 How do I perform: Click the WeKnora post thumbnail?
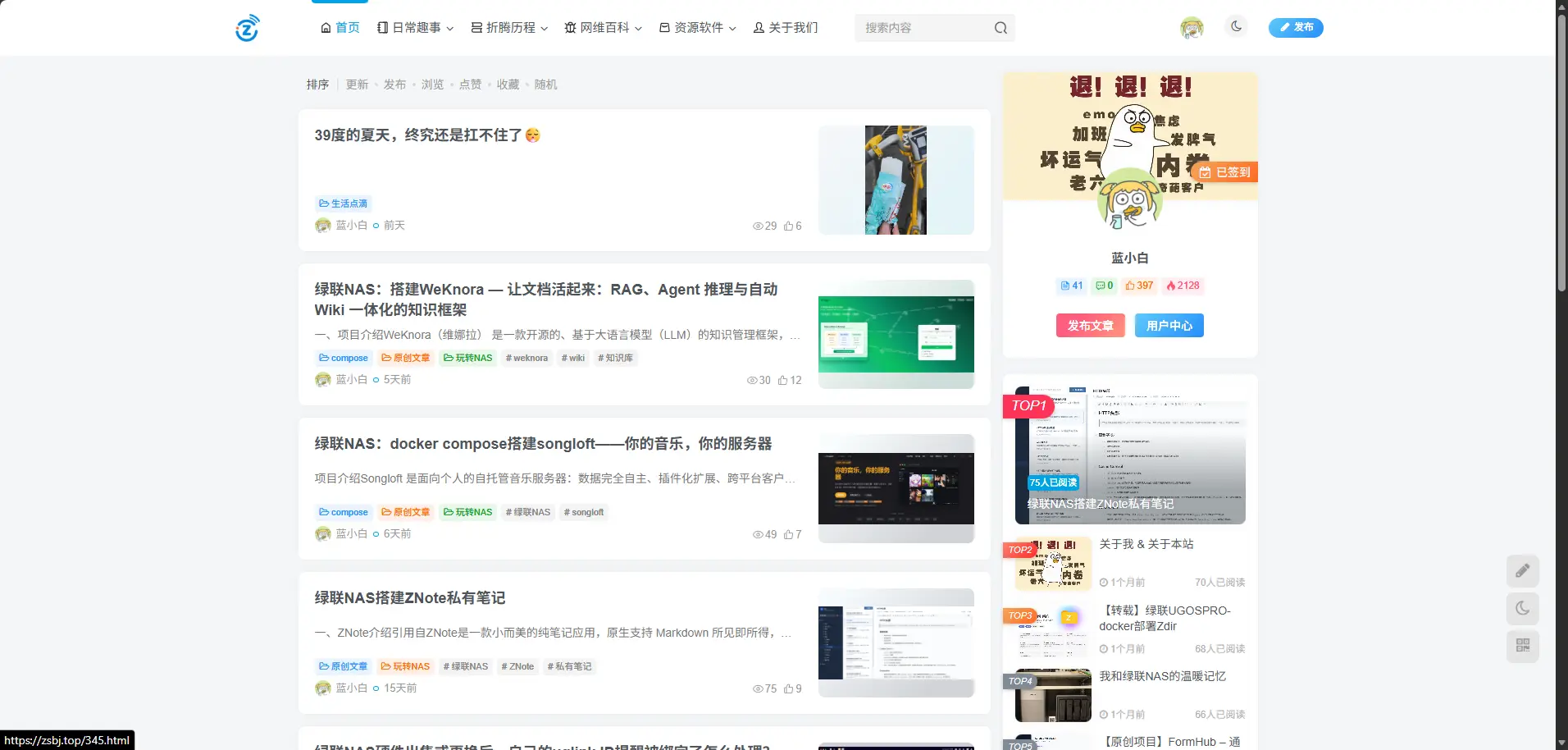click(896, 334)
